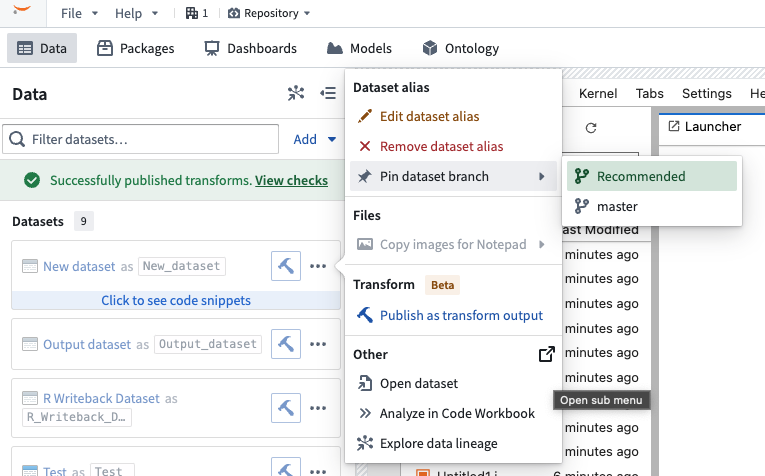765x476 pixels.
Task: Switch to the Data tab
Action: 42,48
